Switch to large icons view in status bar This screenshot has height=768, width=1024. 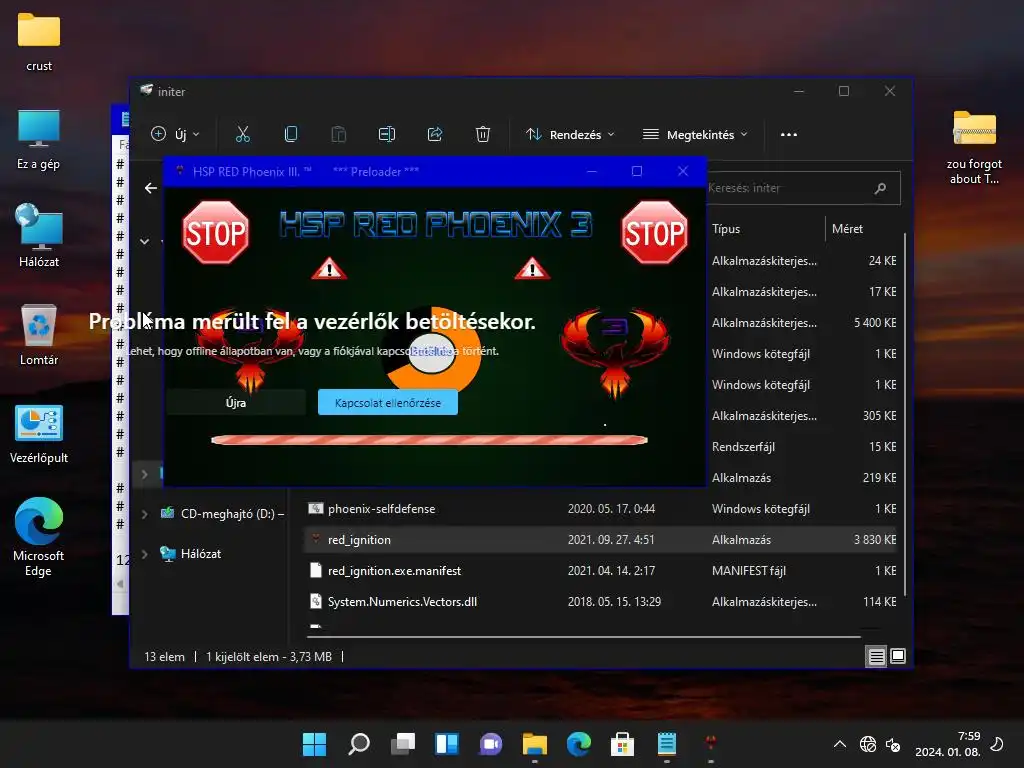point(898,656)
